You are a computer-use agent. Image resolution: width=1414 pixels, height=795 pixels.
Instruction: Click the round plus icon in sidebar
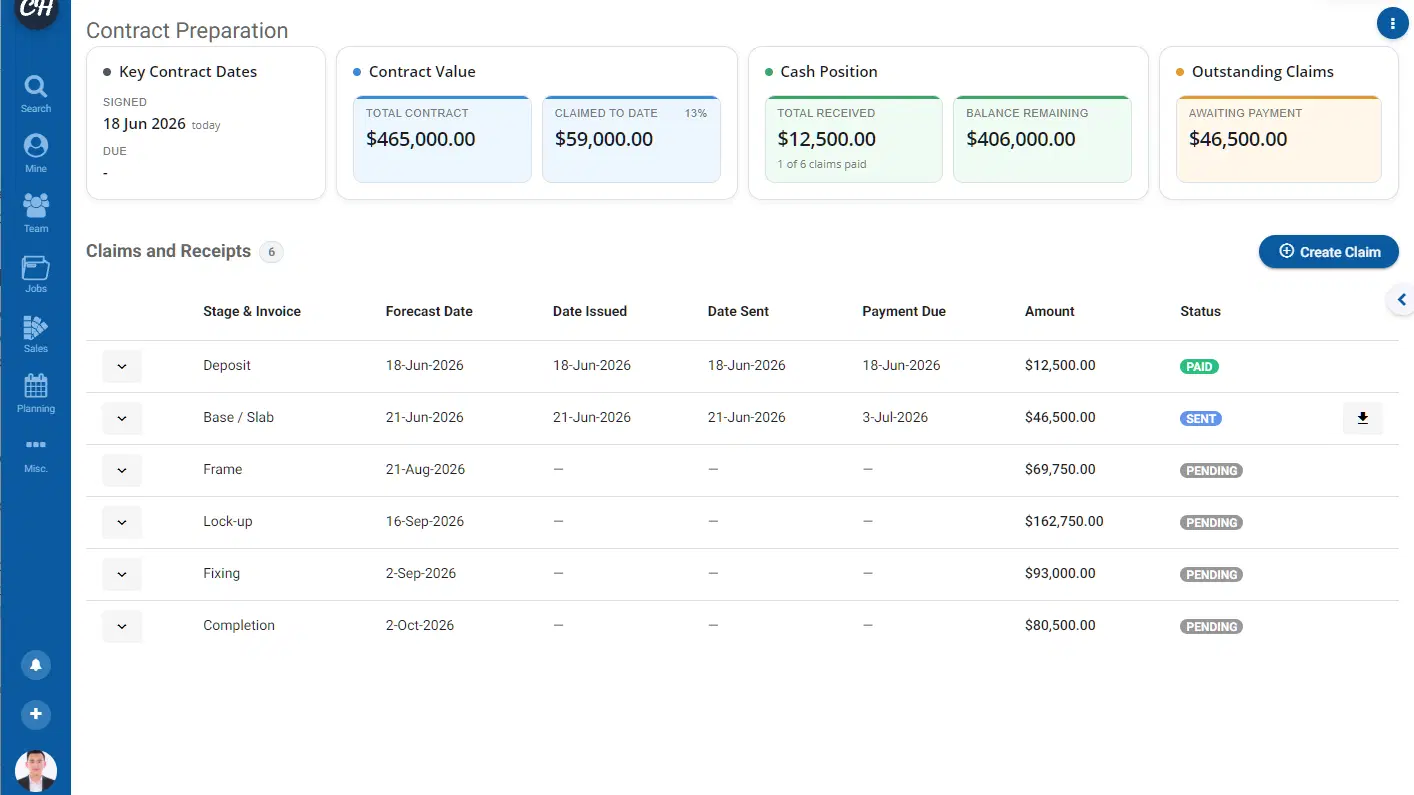tap(36, 714)
